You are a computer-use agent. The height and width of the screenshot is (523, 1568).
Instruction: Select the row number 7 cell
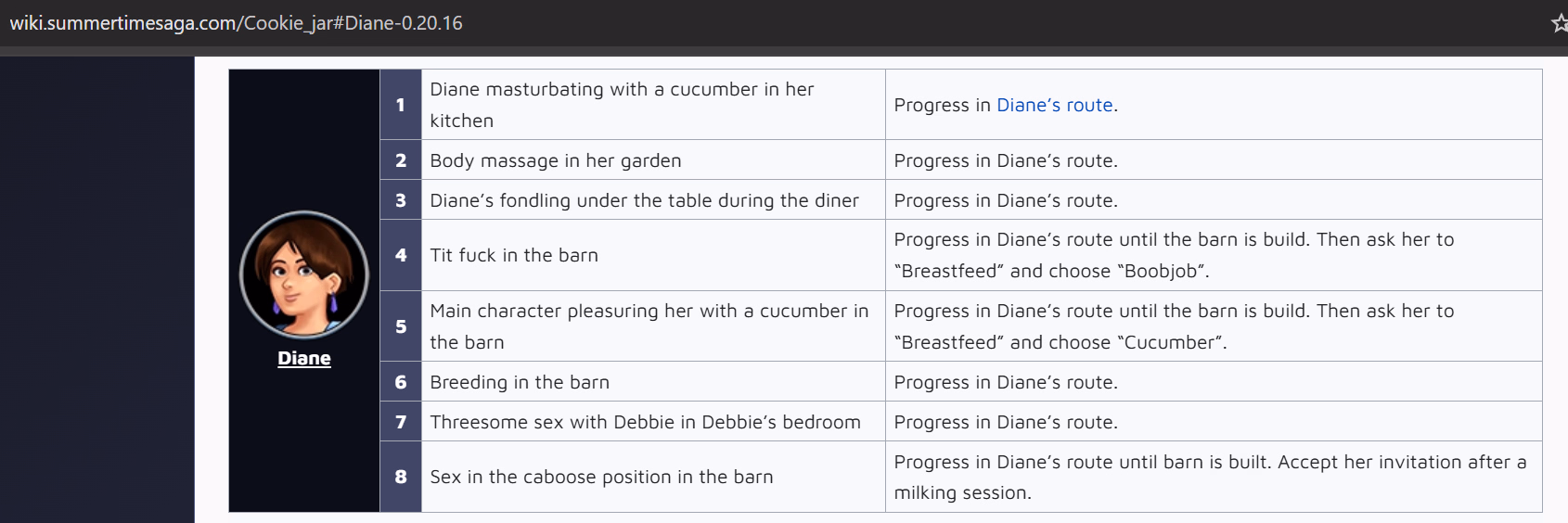[401, 422]
